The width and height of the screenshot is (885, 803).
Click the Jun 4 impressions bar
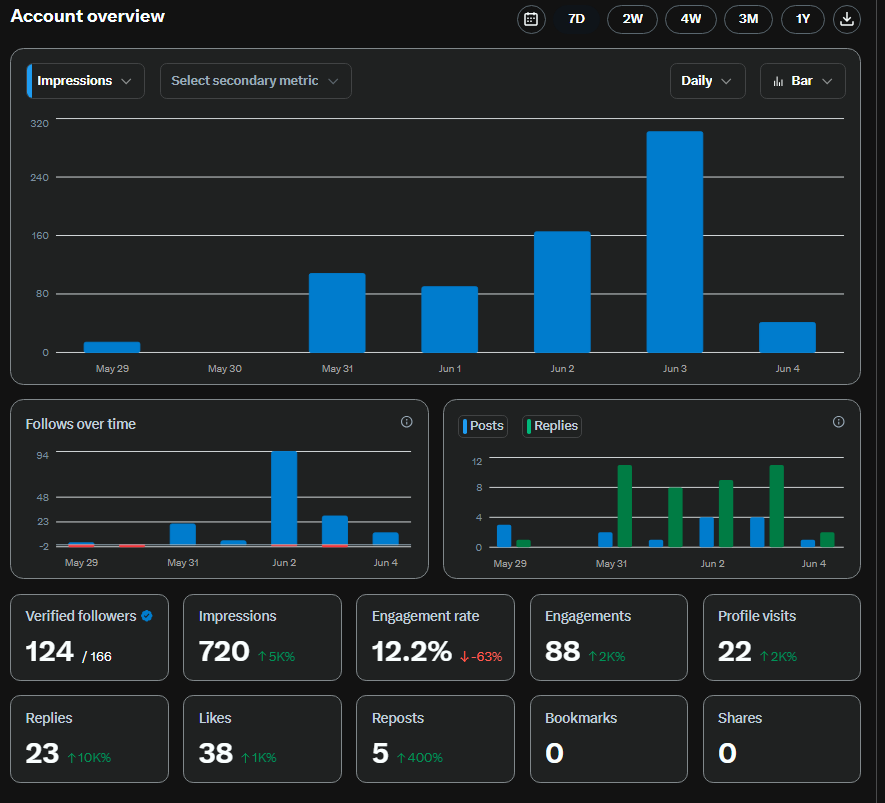(x=787, y=337)
